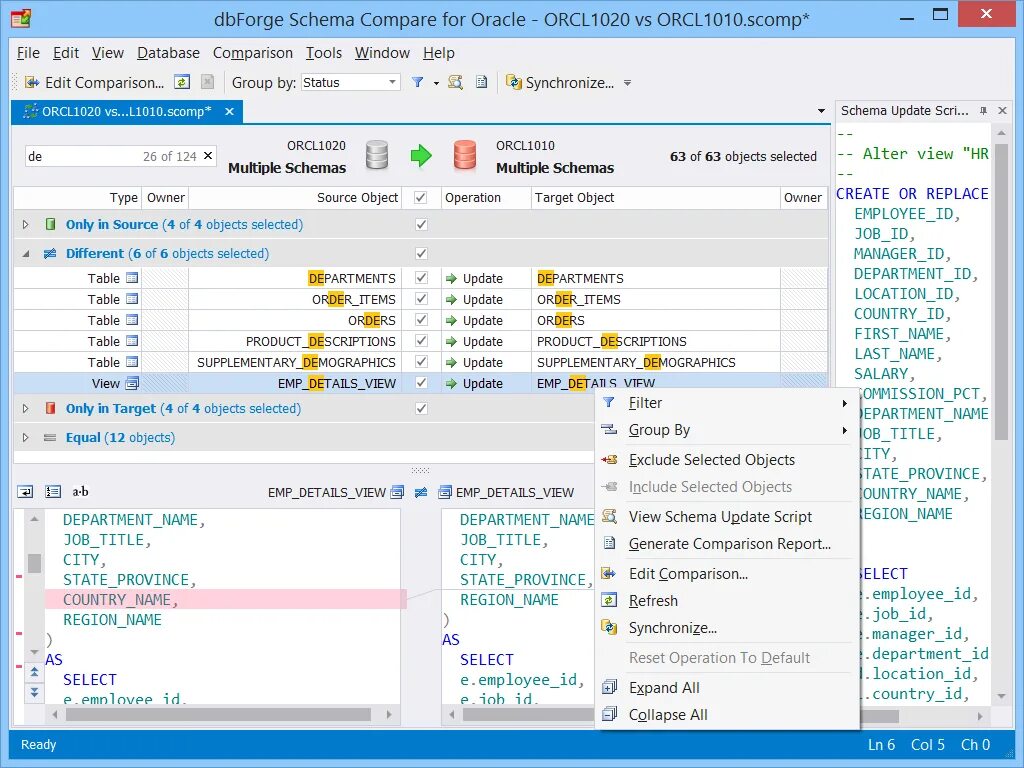Click the schema update script toolbar icon
This screenshot has width=1024, height=768.
[455, 82]
